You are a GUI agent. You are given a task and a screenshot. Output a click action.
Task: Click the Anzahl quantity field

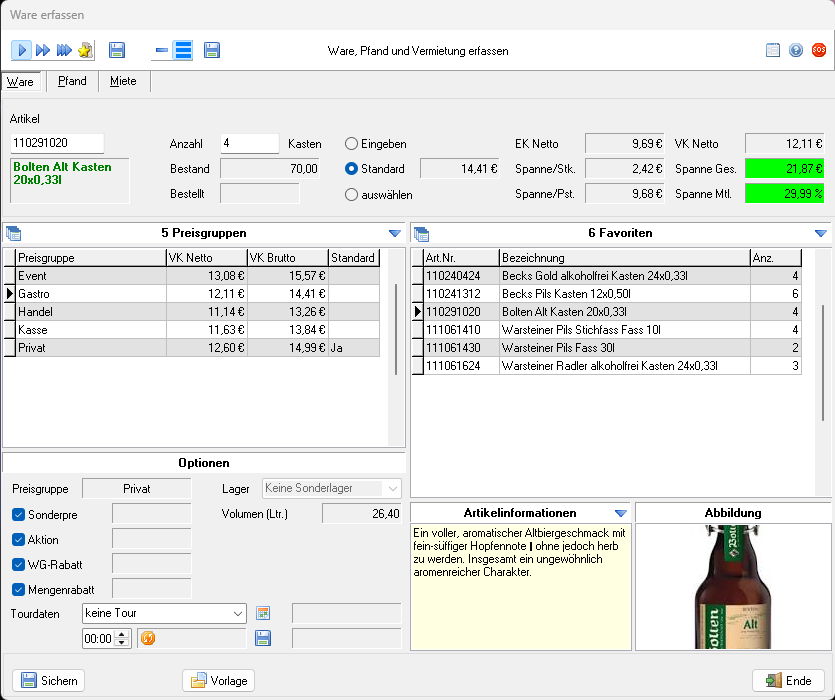click(249, 143)
